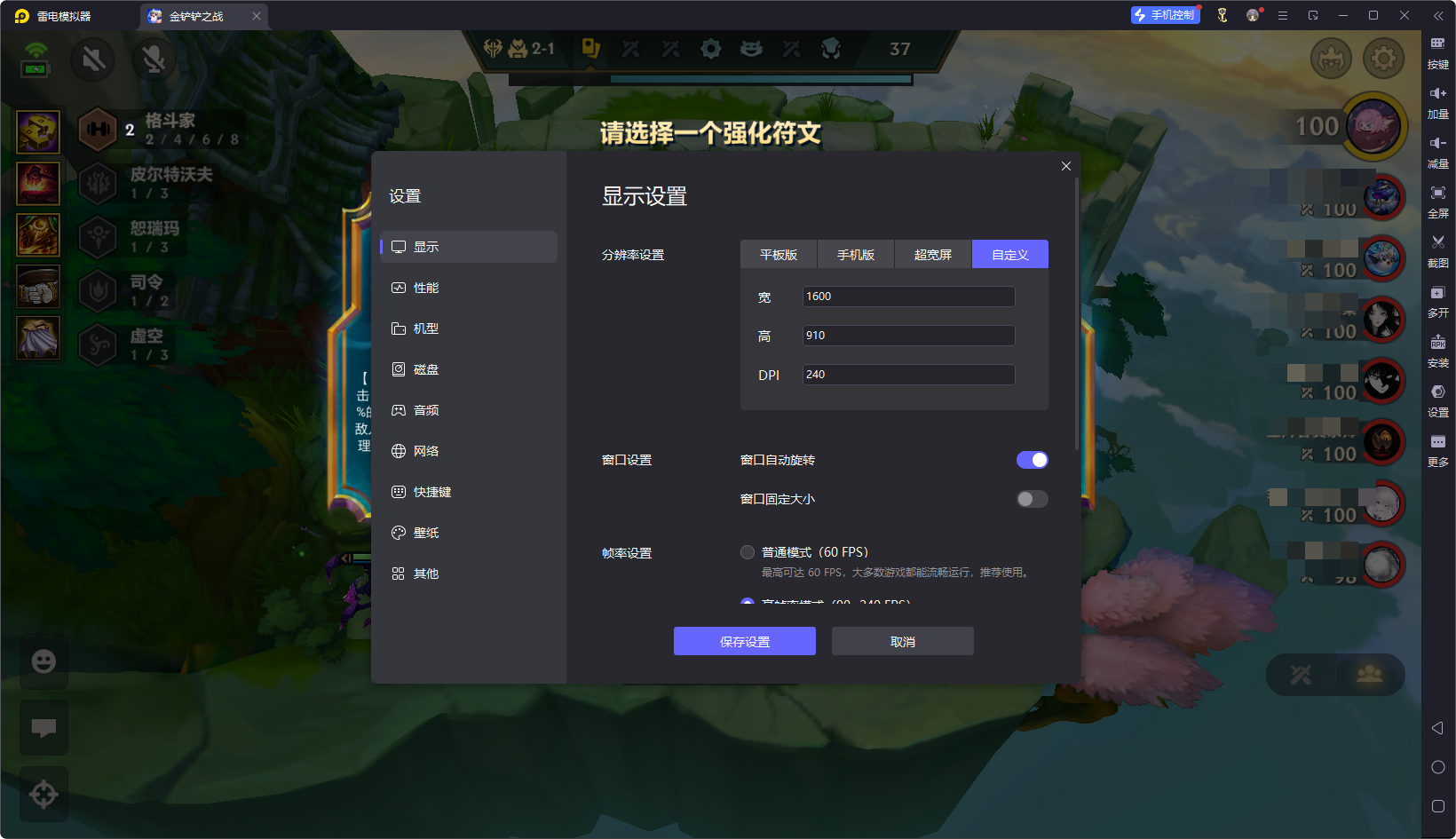Image resolution: width=1456 pixels, height=839 pixels.
Task: Collapse the right sidebar with the double chevron
Action: (x=1438, y=15)
